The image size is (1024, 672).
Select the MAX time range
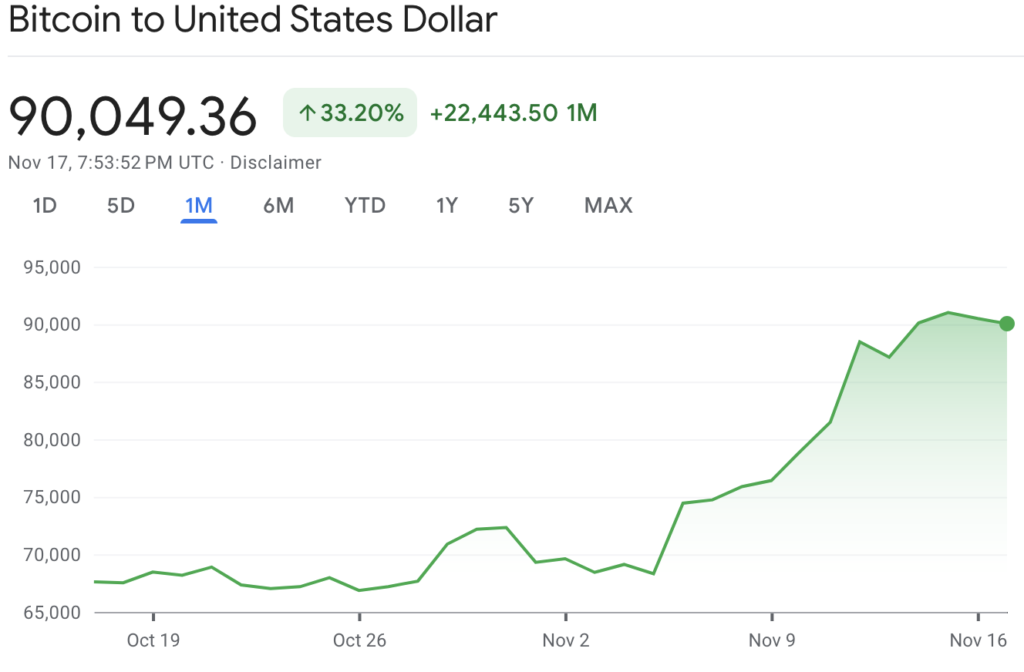(x=608, y=206)
